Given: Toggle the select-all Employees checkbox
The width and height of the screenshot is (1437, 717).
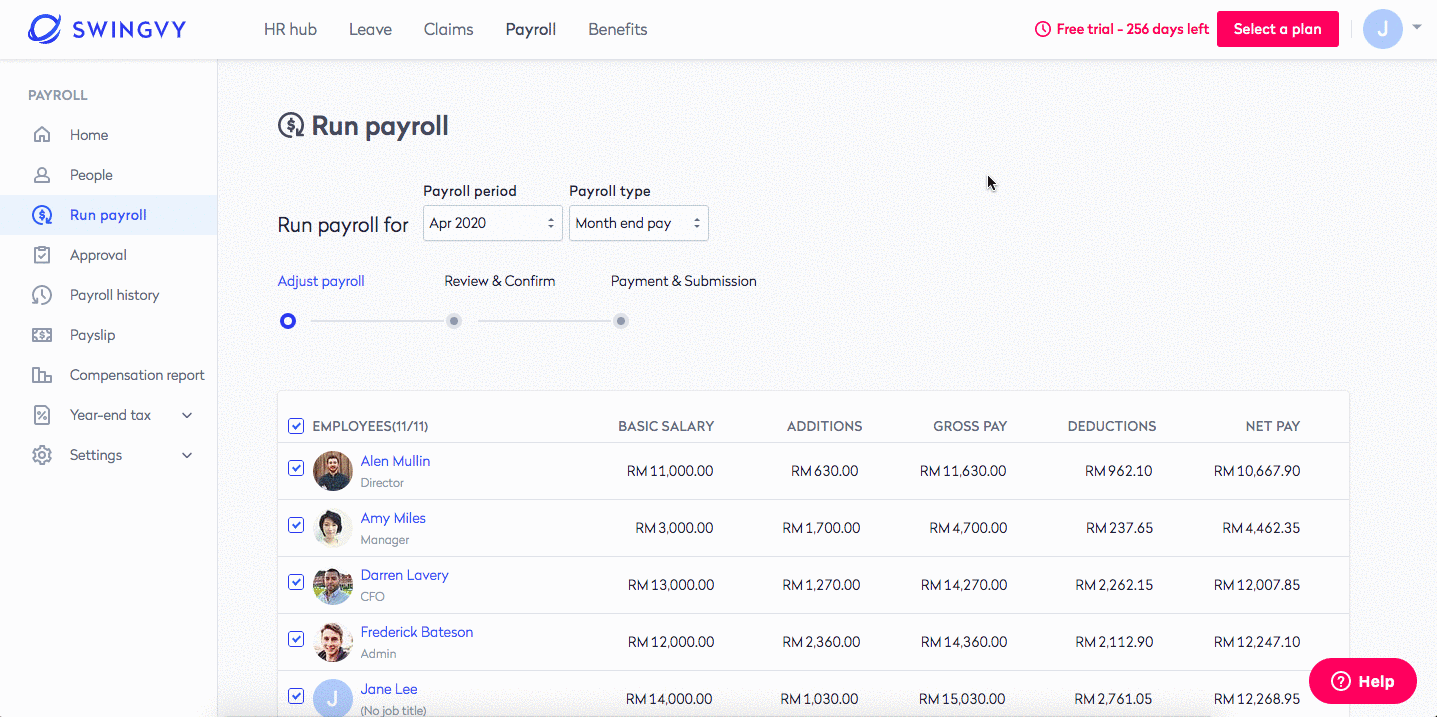Looking at the screenshot, I should tap(296, 426).
